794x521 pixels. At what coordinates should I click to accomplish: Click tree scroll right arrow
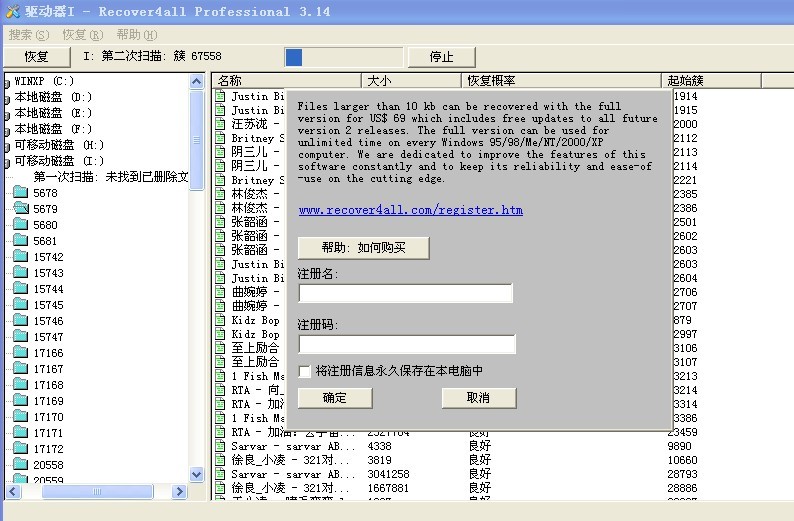(179, 491)
